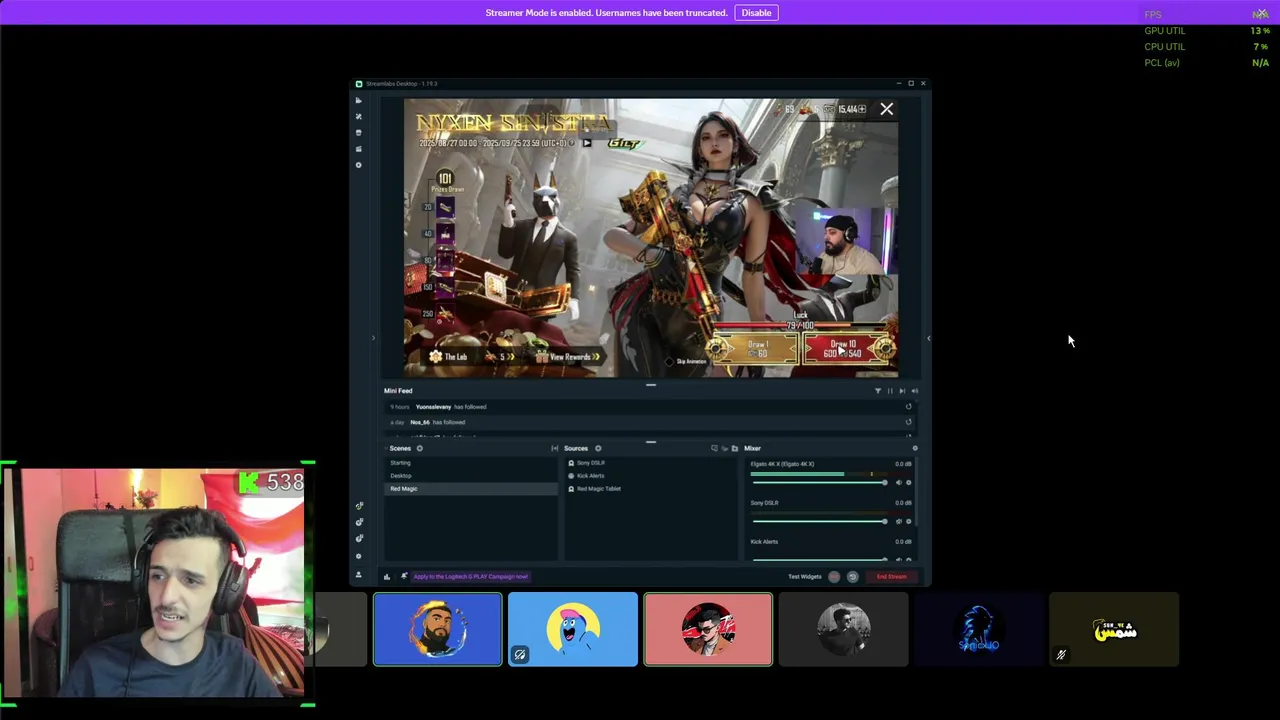The height and width of the screenshot is (720, 1280).
Task: Collapse the left side panel arrow
Action: [x=373, y=338]
